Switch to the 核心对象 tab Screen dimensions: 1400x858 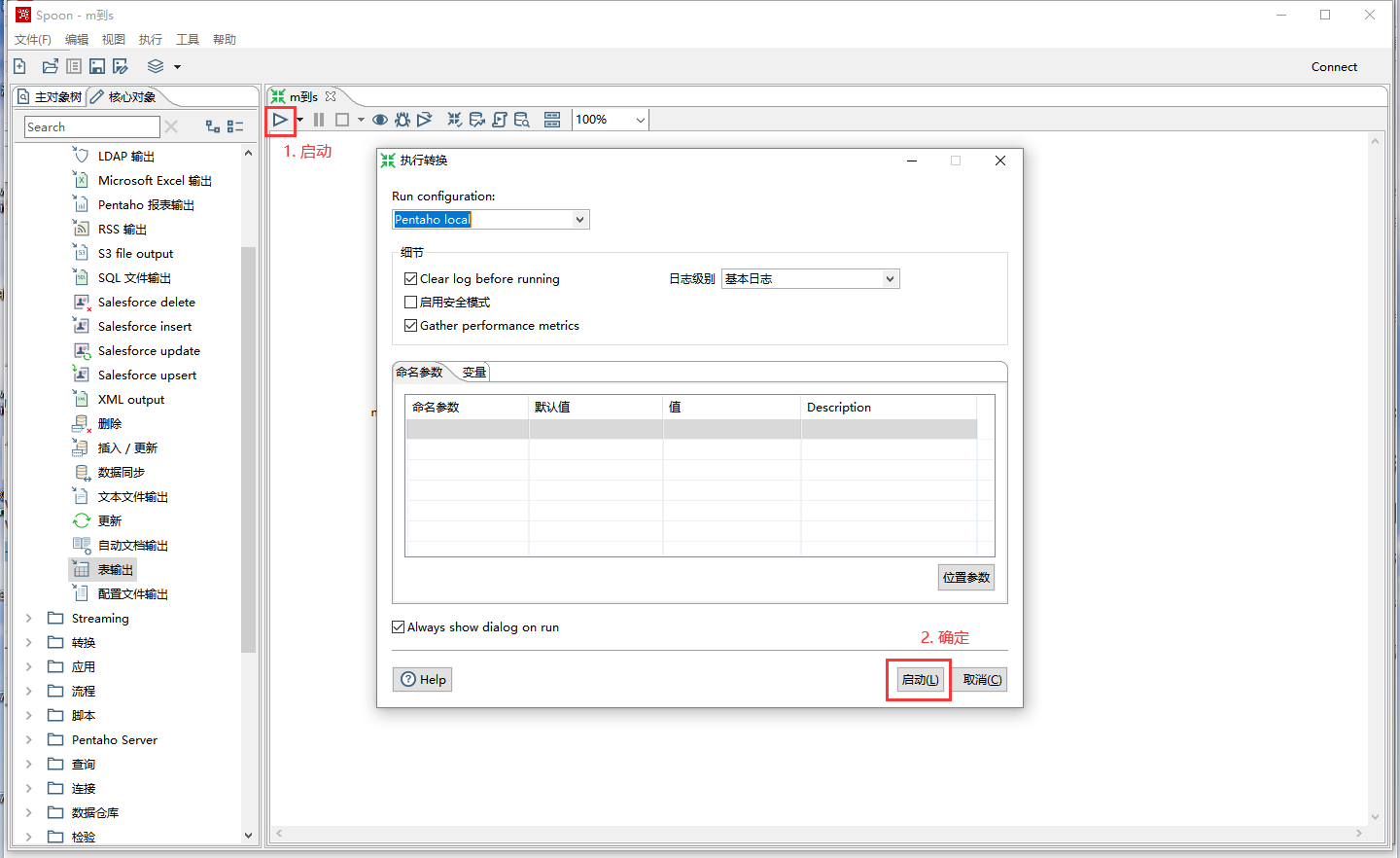(x=124, y=96)
